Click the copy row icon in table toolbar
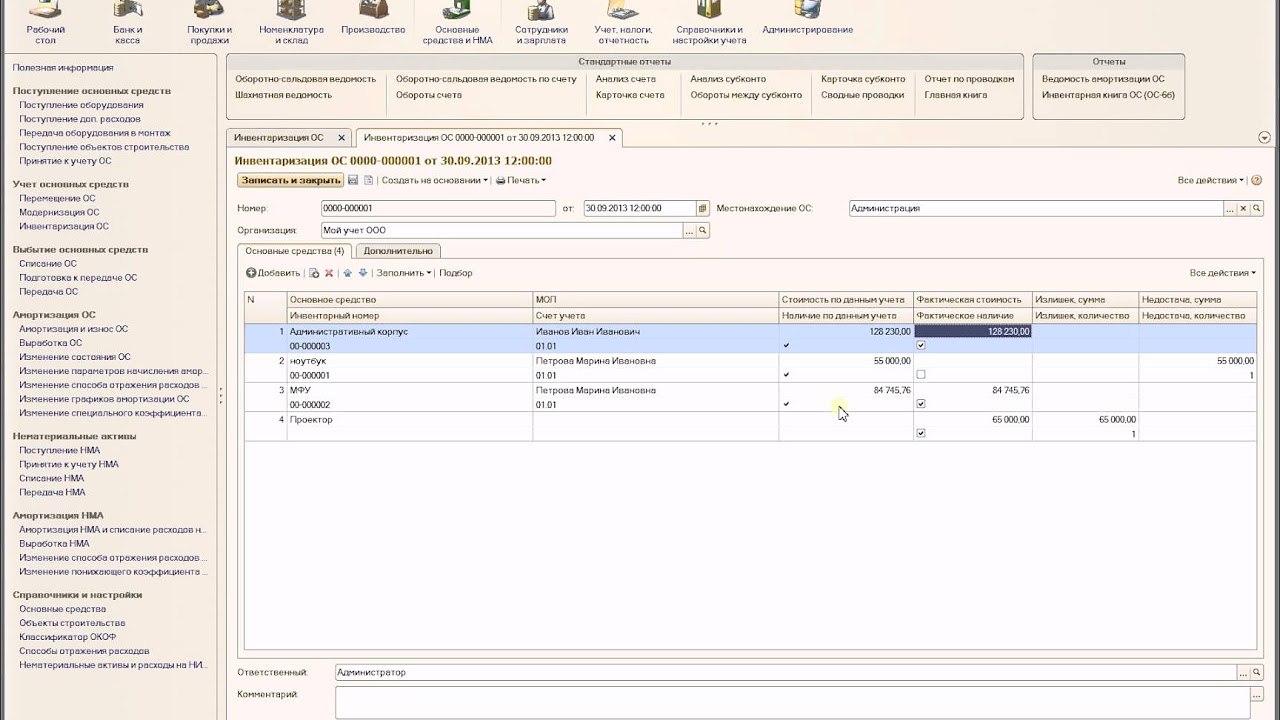 314,273
